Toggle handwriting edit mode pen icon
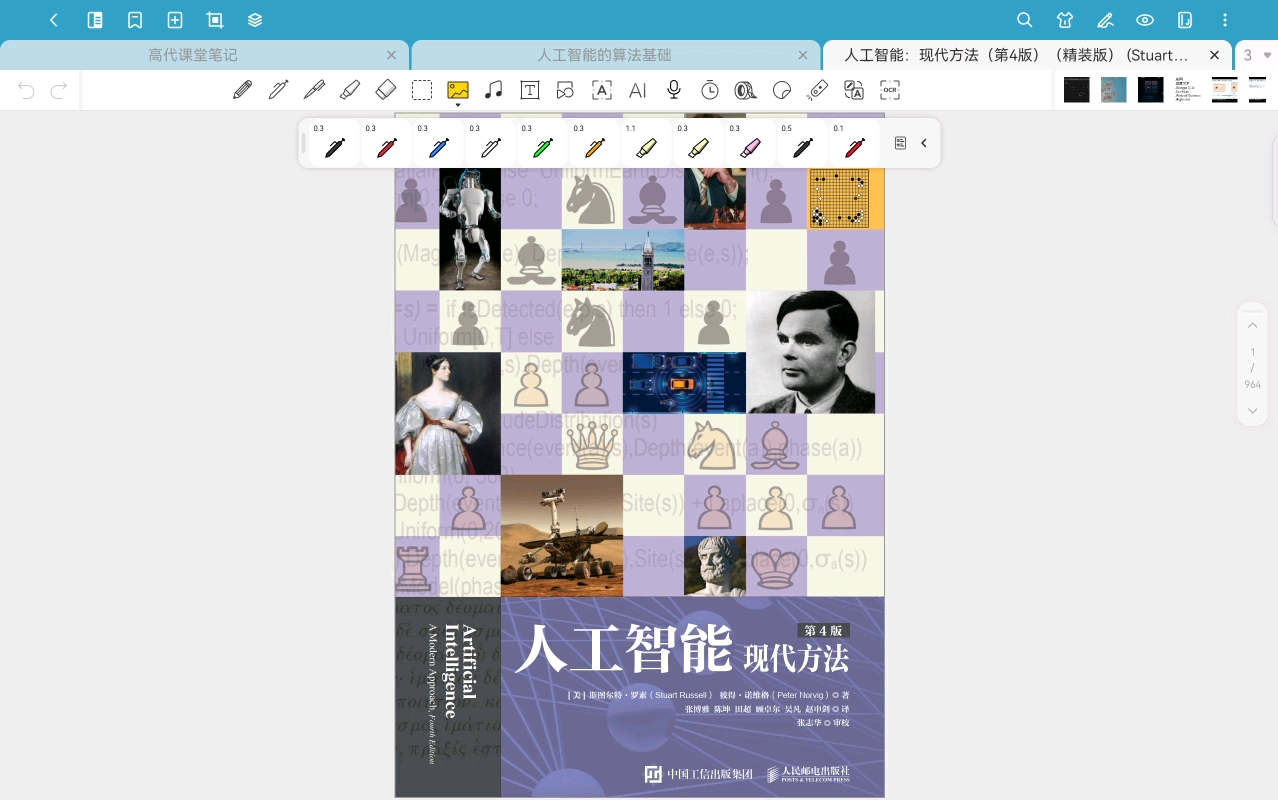This screenshot has height=800, width=1278. (1105, 20)
